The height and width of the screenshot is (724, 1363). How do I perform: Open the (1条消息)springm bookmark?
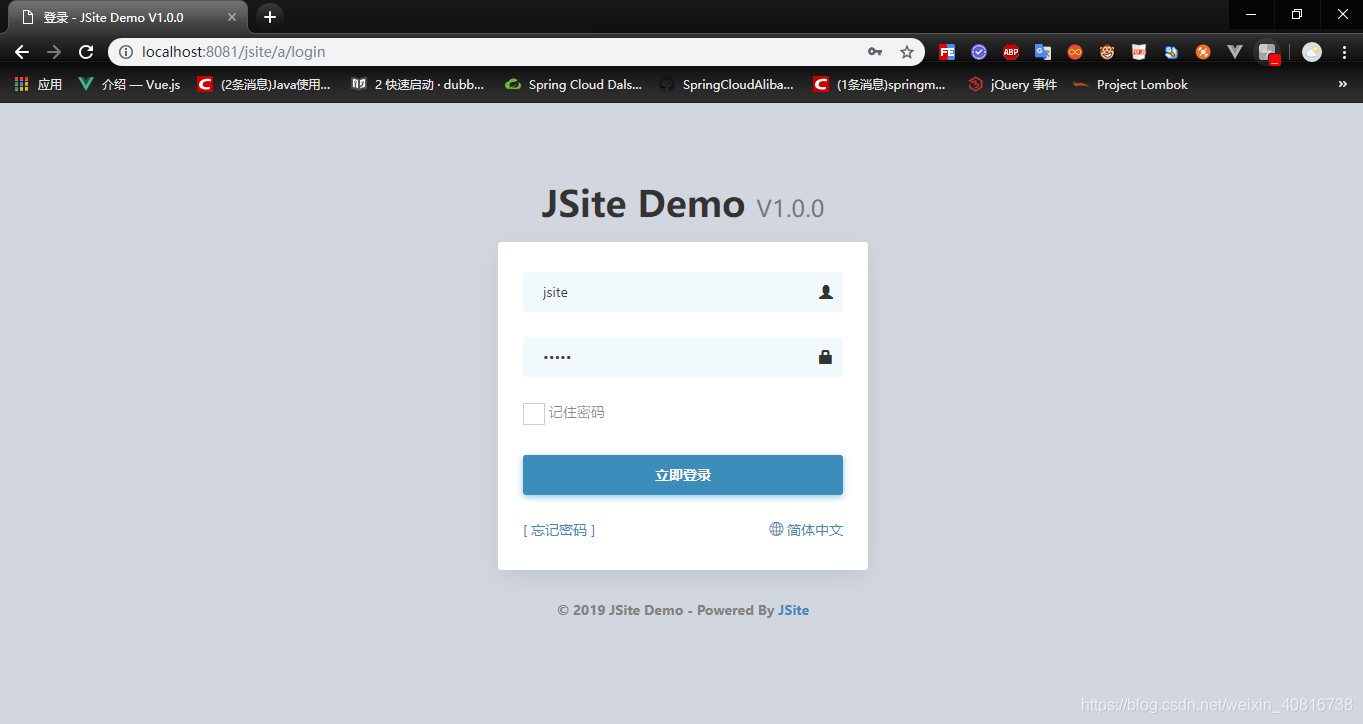[880, 85]
